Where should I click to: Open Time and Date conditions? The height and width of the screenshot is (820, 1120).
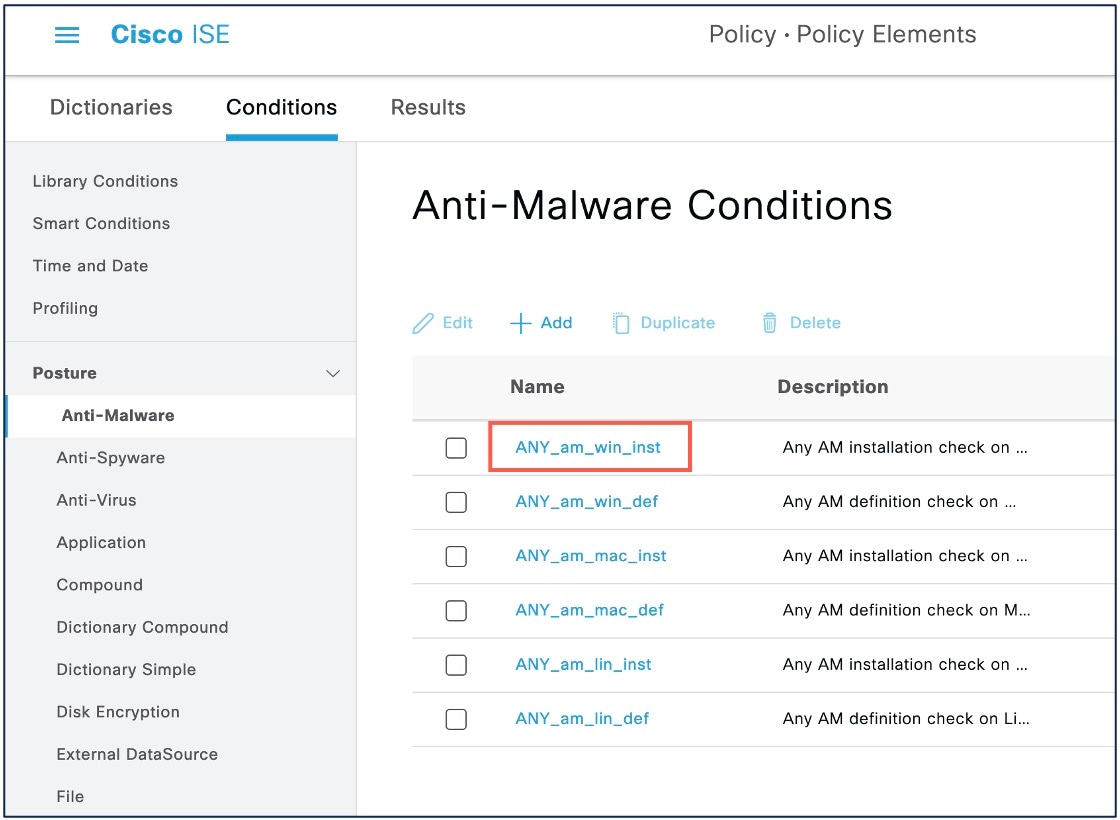[x=90, y=266]
